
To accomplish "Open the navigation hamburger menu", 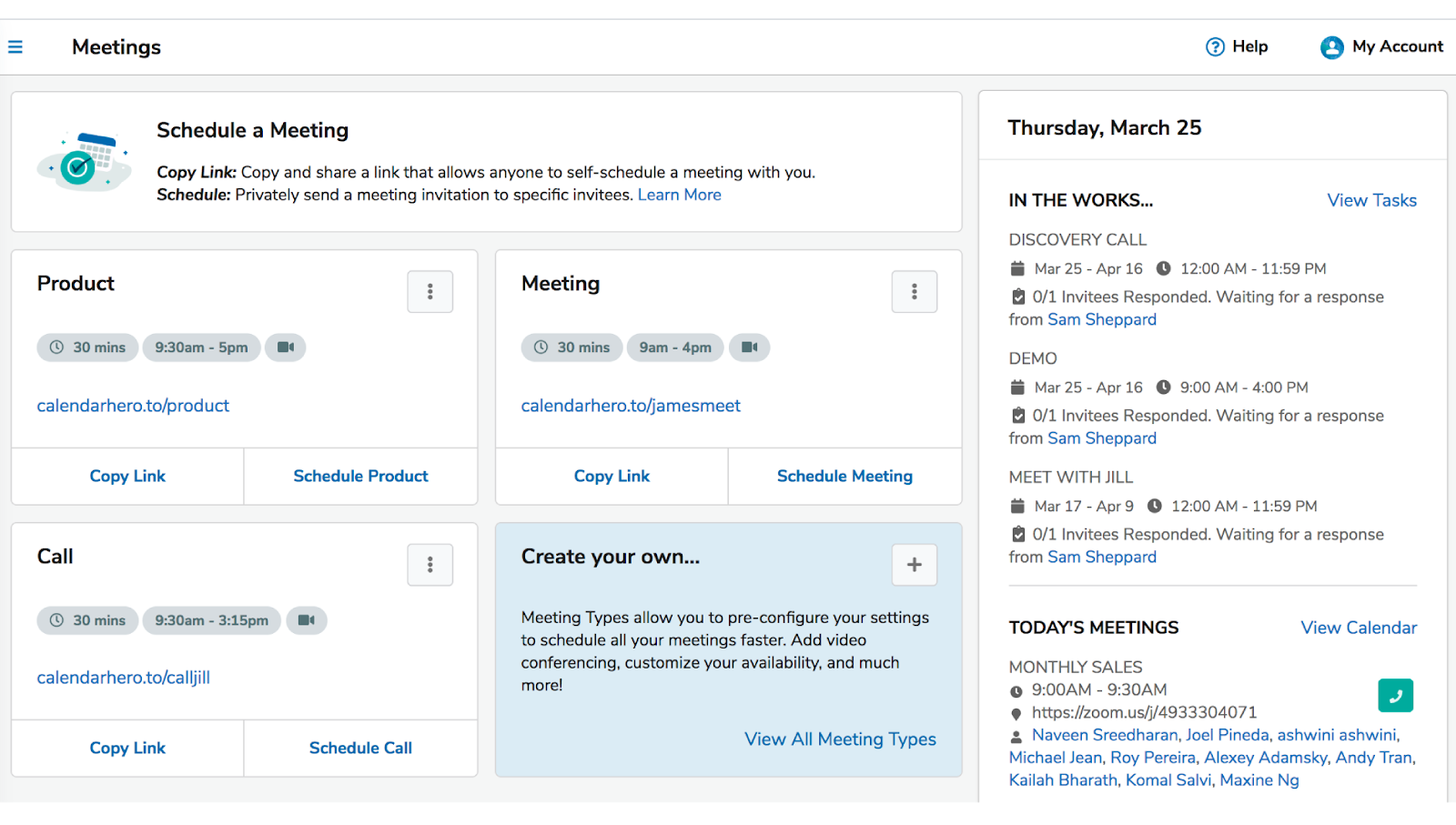I will [x=15, y=46].
